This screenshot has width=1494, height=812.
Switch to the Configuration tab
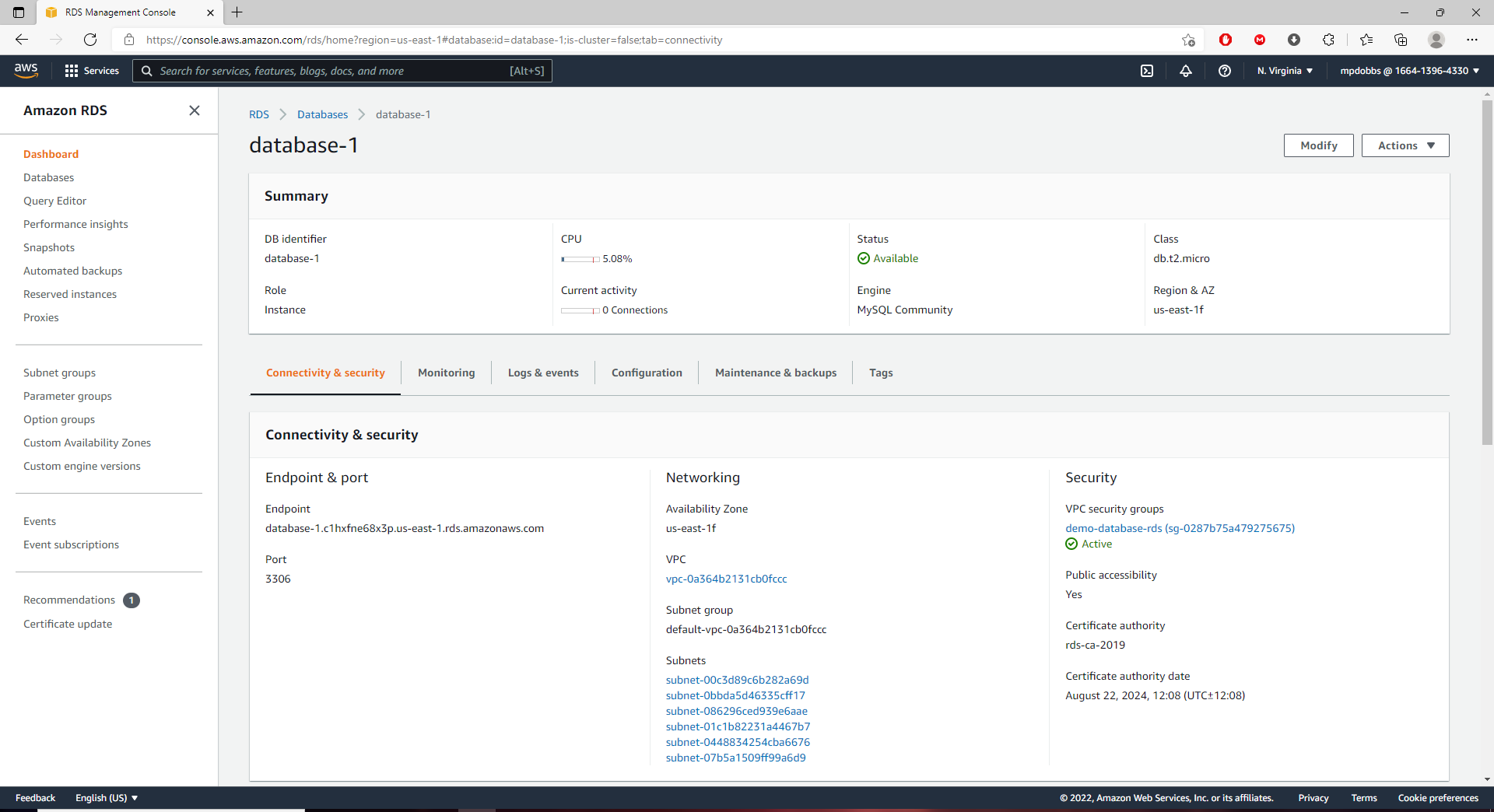pos(647,373)
